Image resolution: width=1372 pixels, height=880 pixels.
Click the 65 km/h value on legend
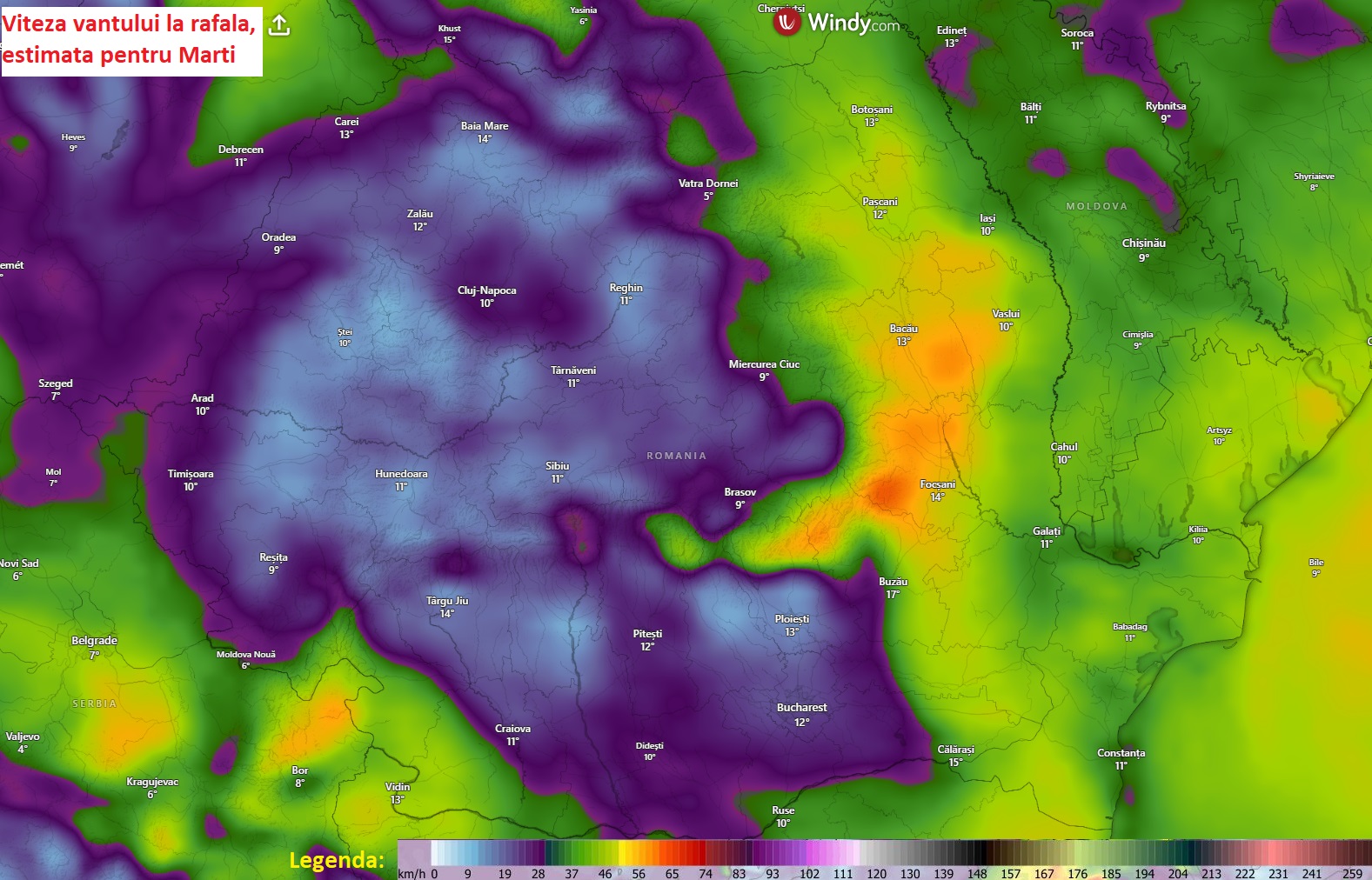tap(672, 873)
